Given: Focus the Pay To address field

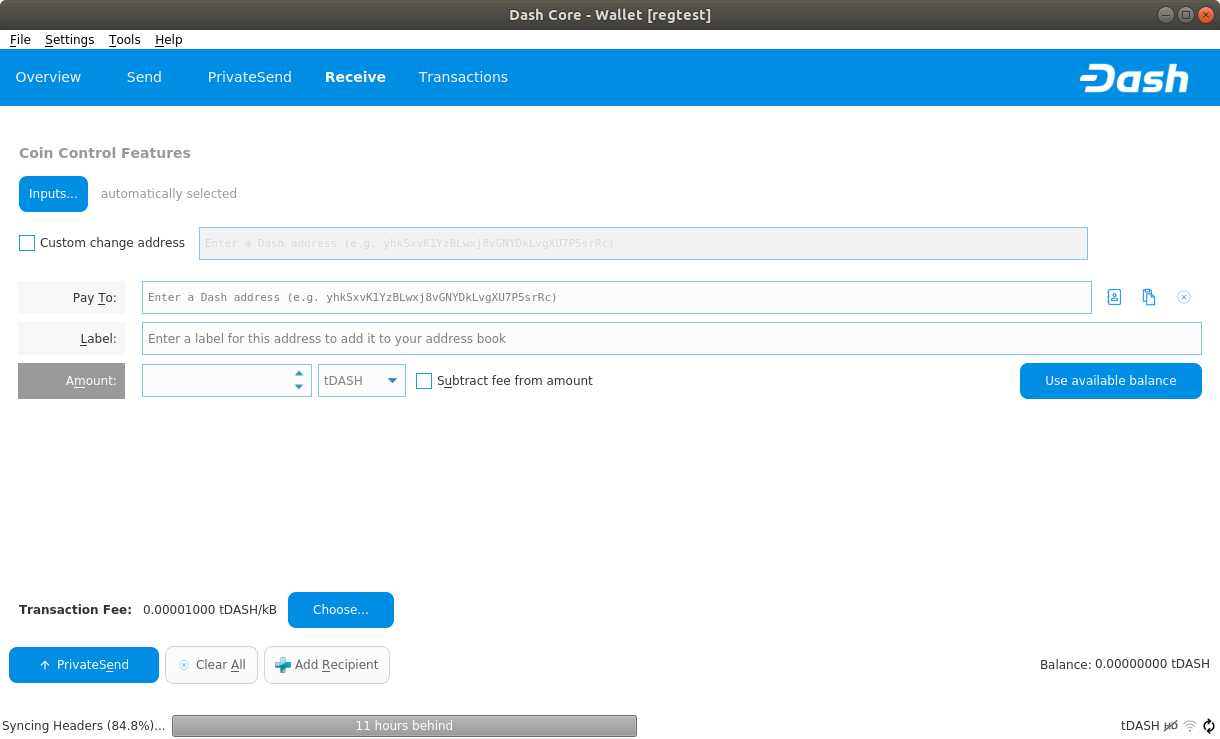Looking at the screenshot, I should tap(617, 297).
